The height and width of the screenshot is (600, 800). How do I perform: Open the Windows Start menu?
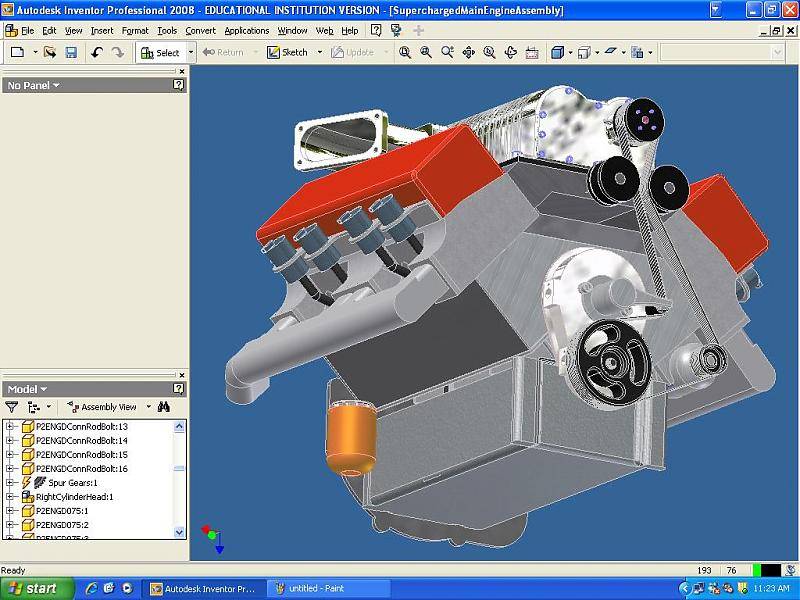pyautogui.click(x=37, y=588)
